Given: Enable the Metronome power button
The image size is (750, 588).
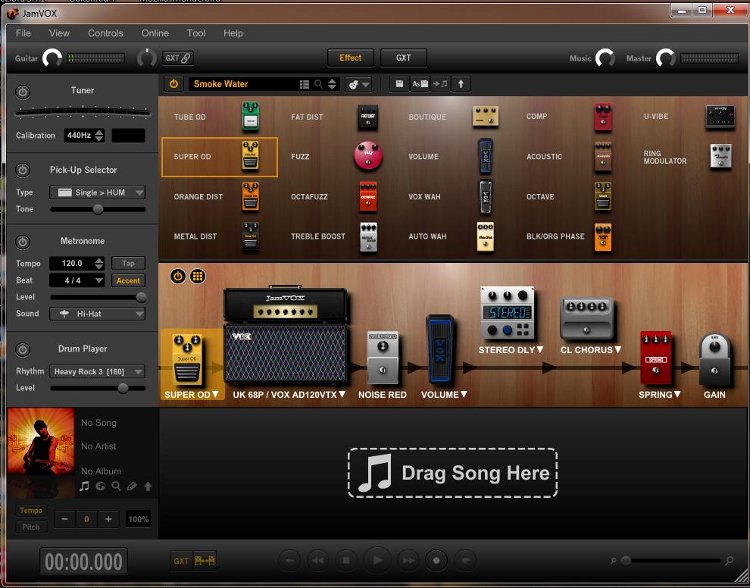Looking at the screenshot, I should click(22, 242).
